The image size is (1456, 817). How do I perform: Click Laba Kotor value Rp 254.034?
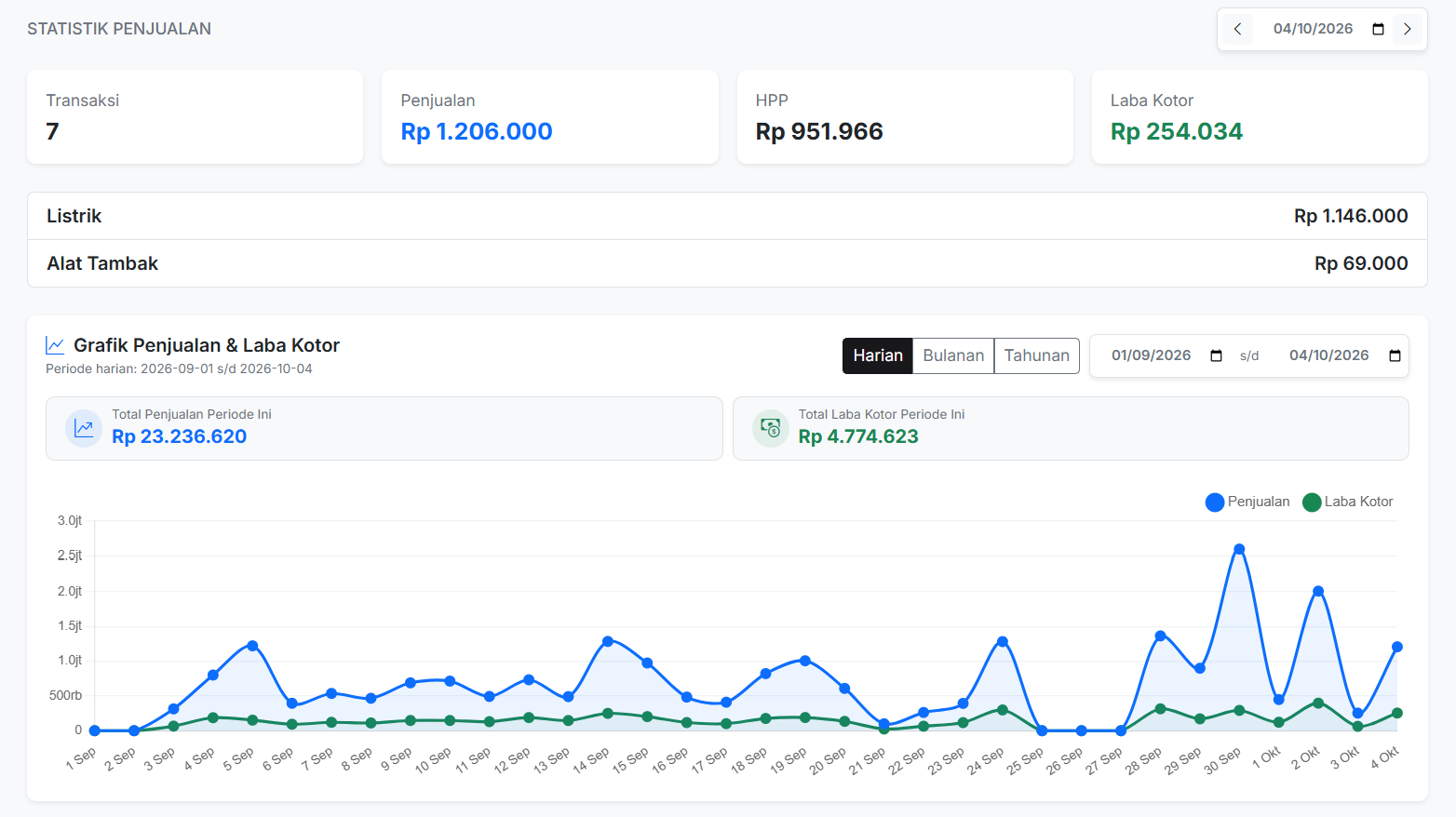[1177, 131]
